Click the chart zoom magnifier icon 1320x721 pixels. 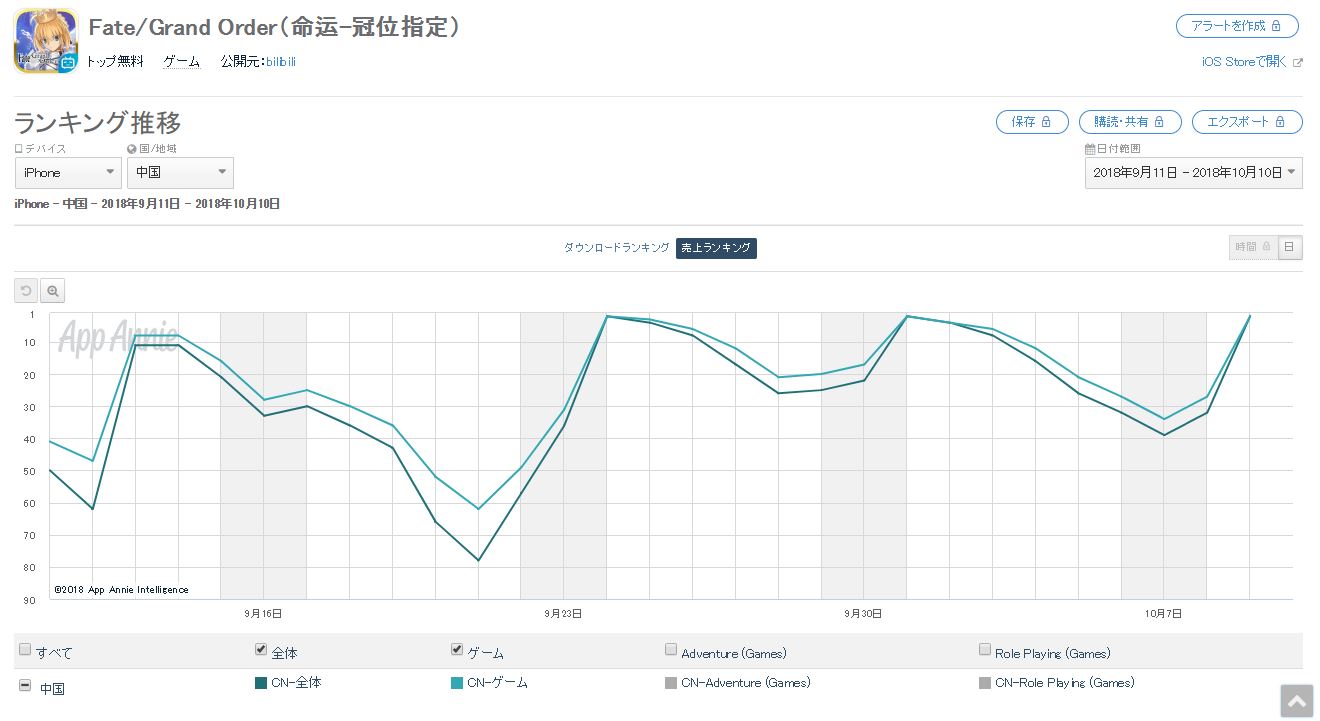[53, 291]
